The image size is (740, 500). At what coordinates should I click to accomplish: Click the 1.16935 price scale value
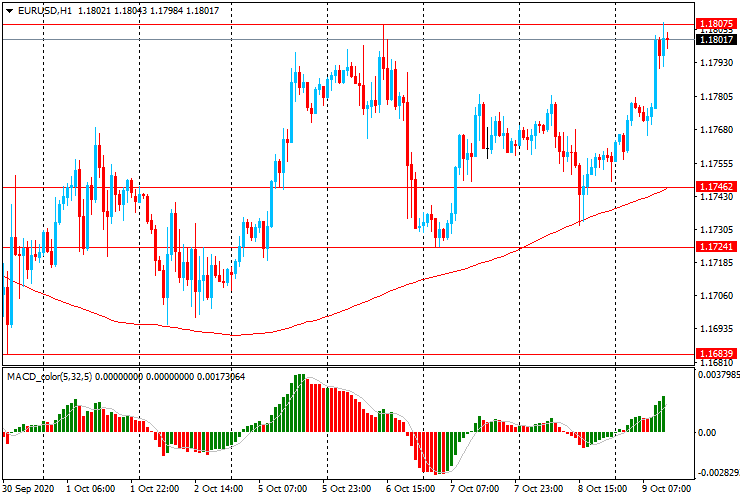click(x=717, y=329)
